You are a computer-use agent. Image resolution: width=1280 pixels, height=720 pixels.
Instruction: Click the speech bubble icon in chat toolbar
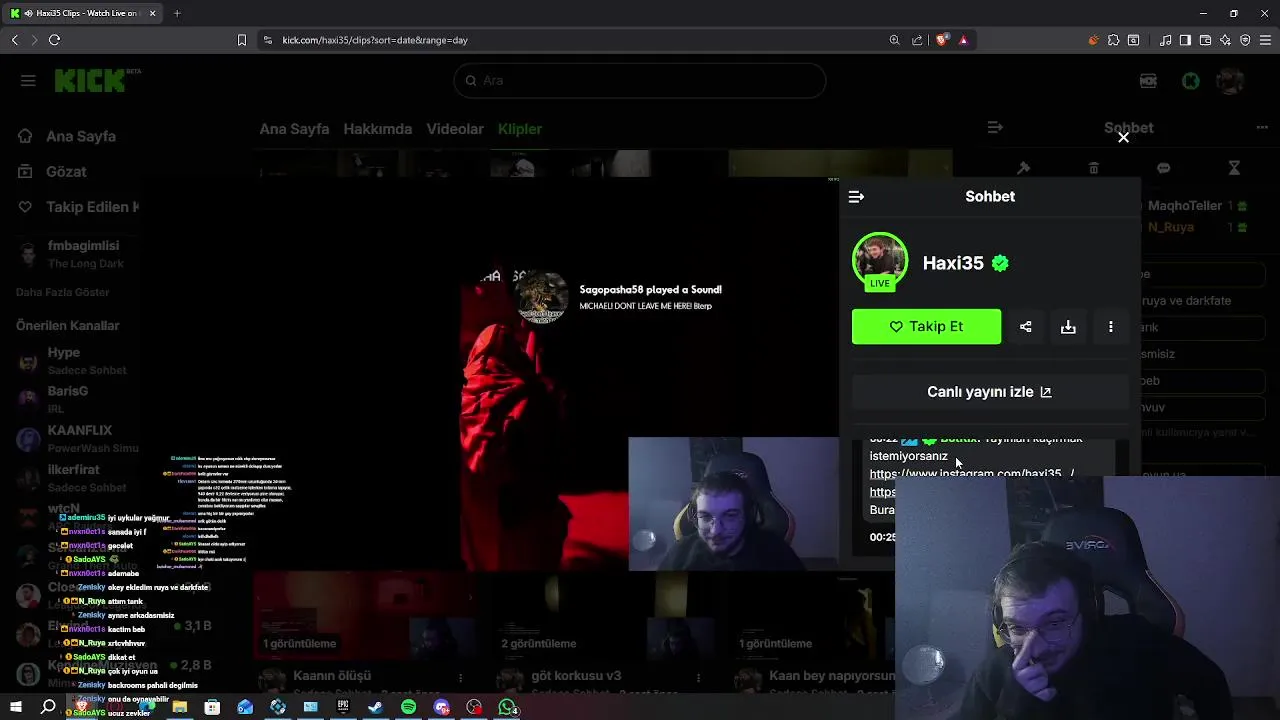point(1163,168)
